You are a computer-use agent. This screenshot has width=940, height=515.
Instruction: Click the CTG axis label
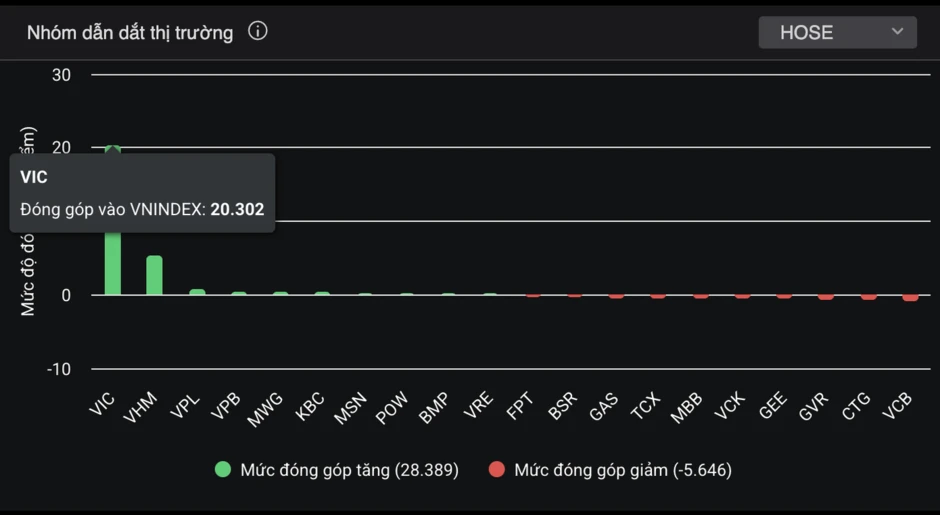(856, 406)
